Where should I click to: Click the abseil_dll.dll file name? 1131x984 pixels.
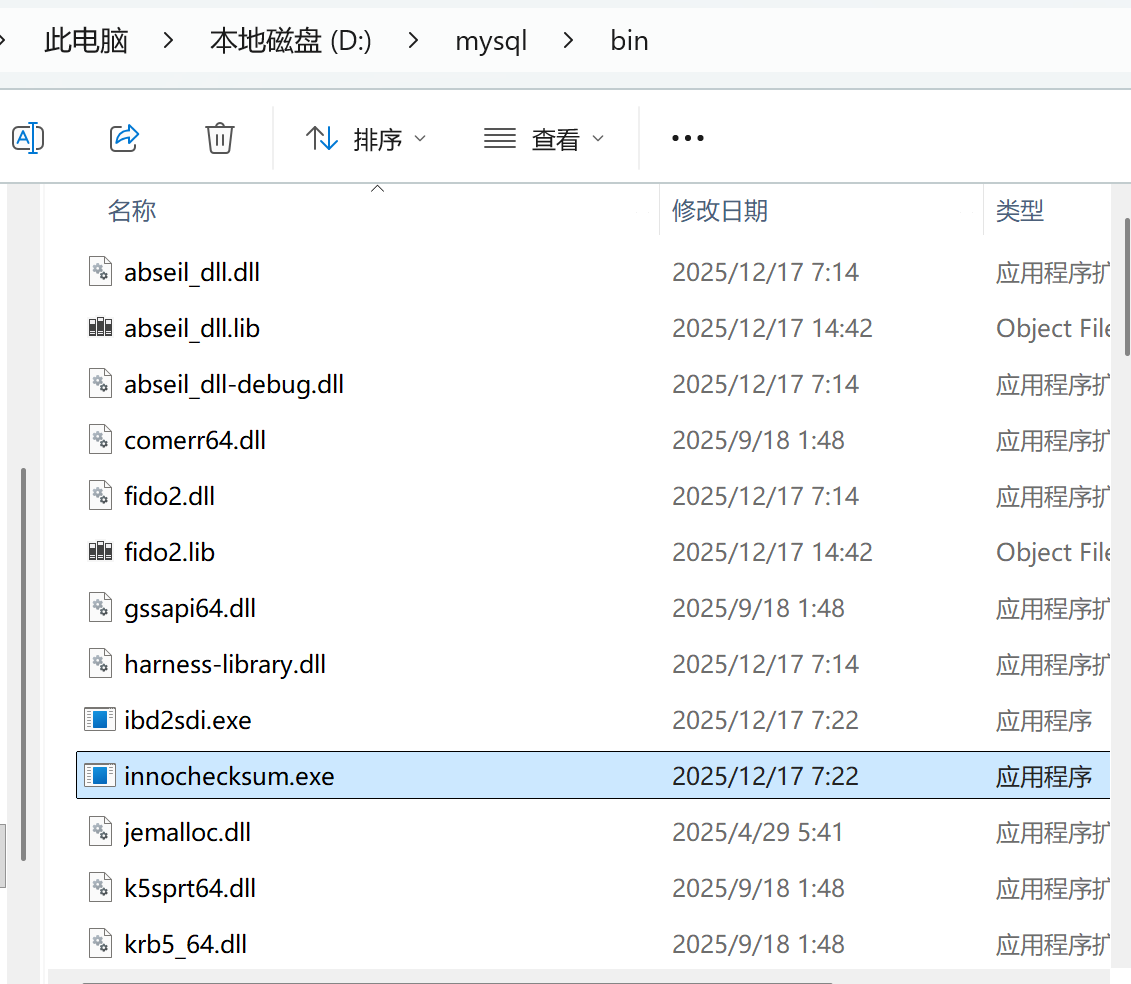192,273
